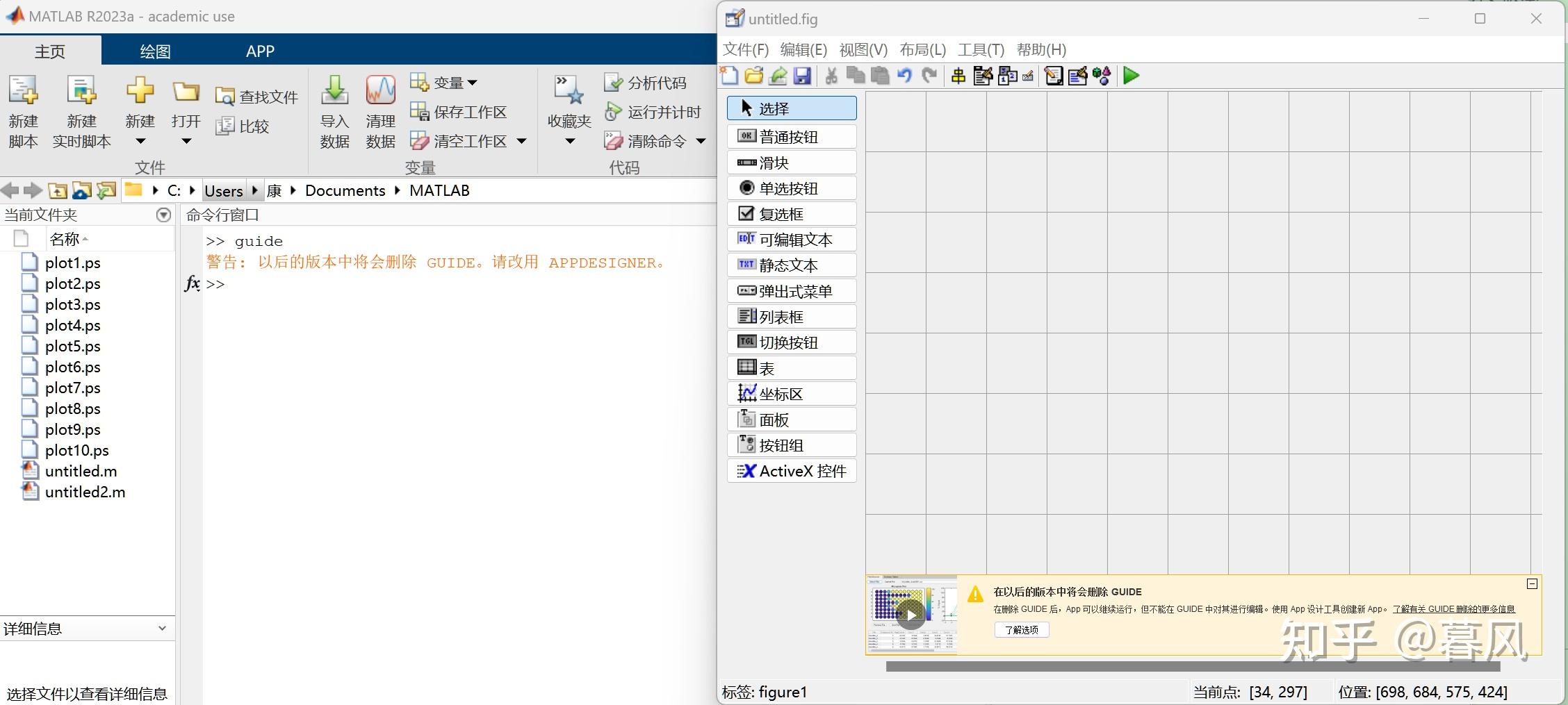Run the figure with green play arrow
This screenshot has width=1568, height=705.
point(1131,75)
